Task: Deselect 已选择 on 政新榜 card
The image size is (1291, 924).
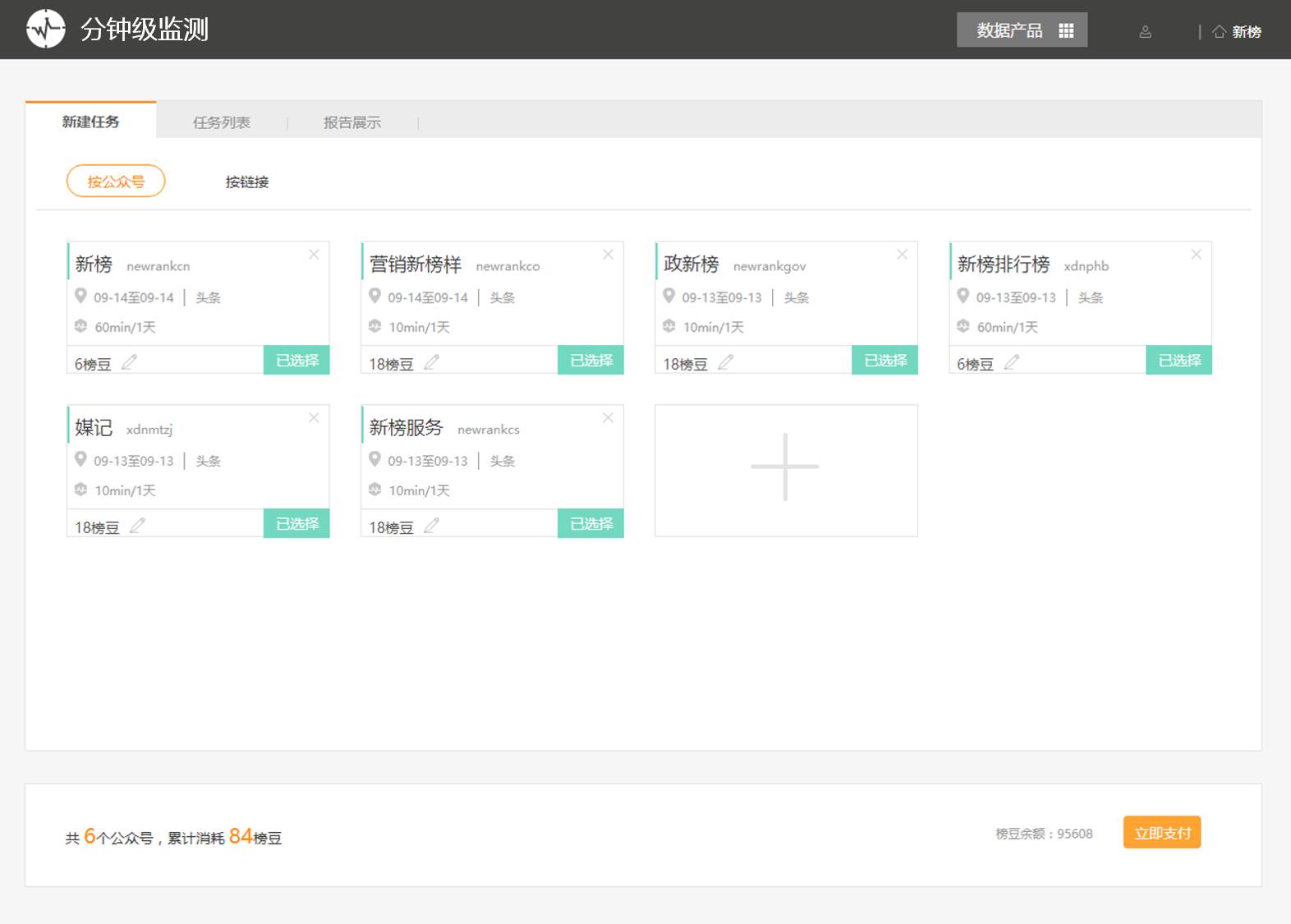Action: click(884, 361)
